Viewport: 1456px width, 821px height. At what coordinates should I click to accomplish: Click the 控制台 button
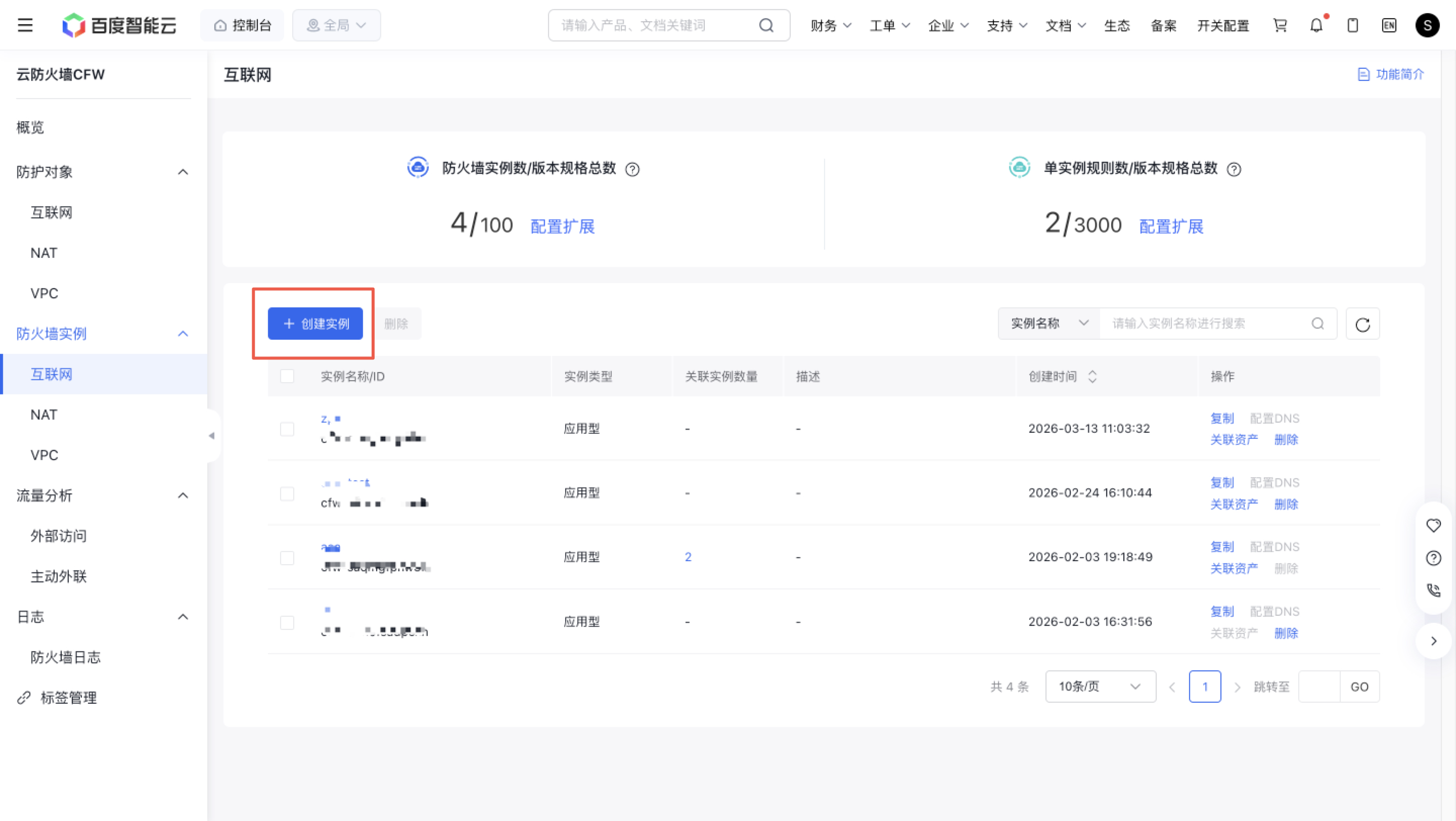(243, 25)
